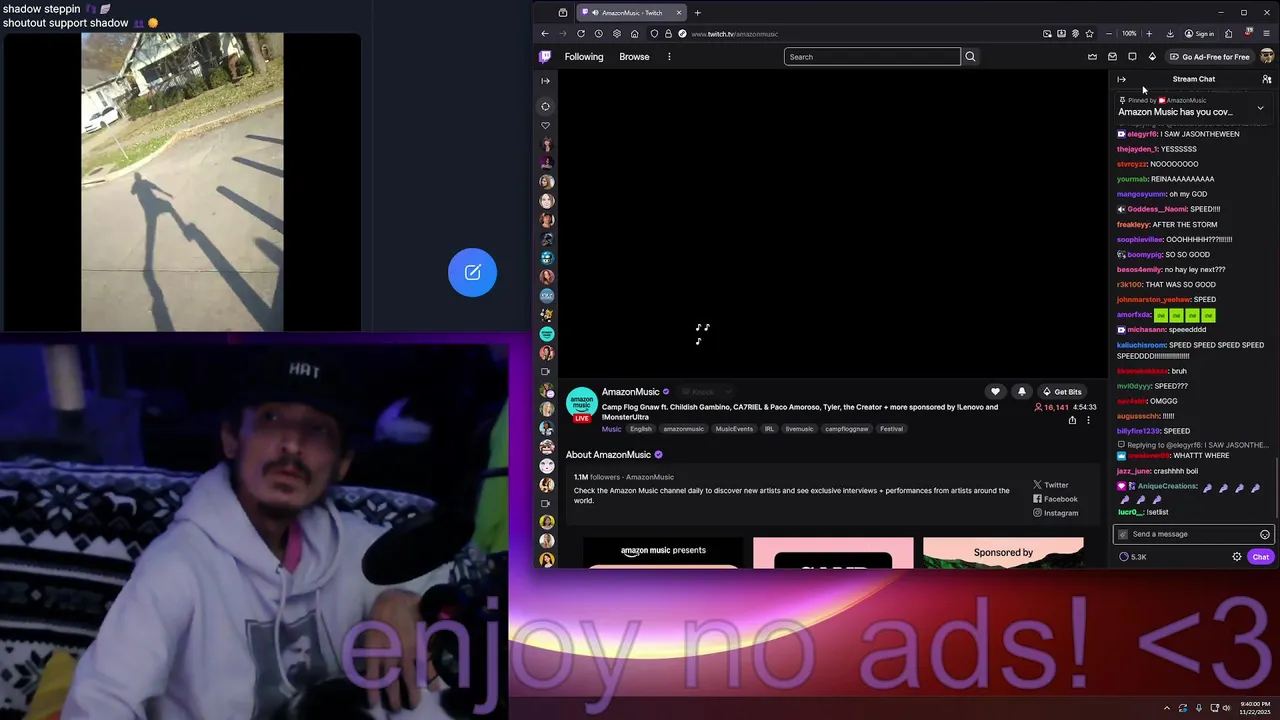The width and height of the screenshot is (1280, 720).
Task: Click the amazon music presents panel
Action: (x=663, y=553)
